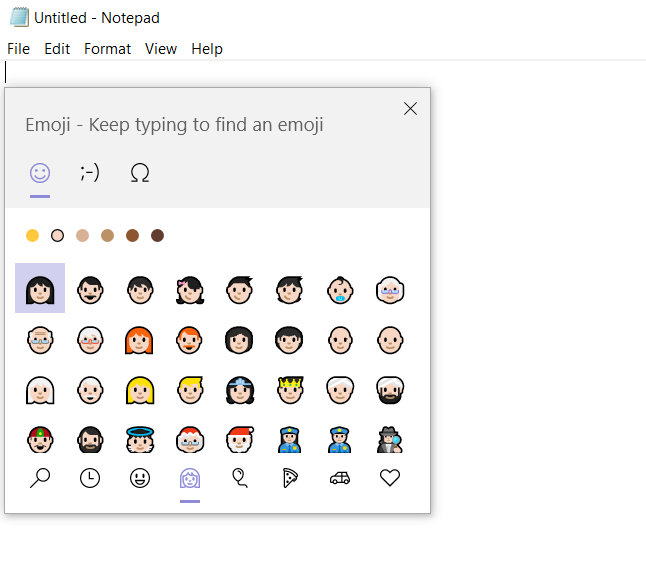This screenshot has height=567, width=646.
Task: Select black-bearded man without hat emoji
Action: pyautogui.click(x=90, y=440)
